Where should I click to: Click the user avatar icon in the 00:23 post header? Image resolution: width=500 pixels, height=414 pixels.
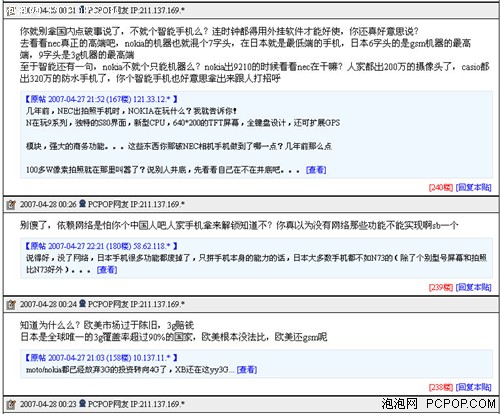(x=82, y=404)
